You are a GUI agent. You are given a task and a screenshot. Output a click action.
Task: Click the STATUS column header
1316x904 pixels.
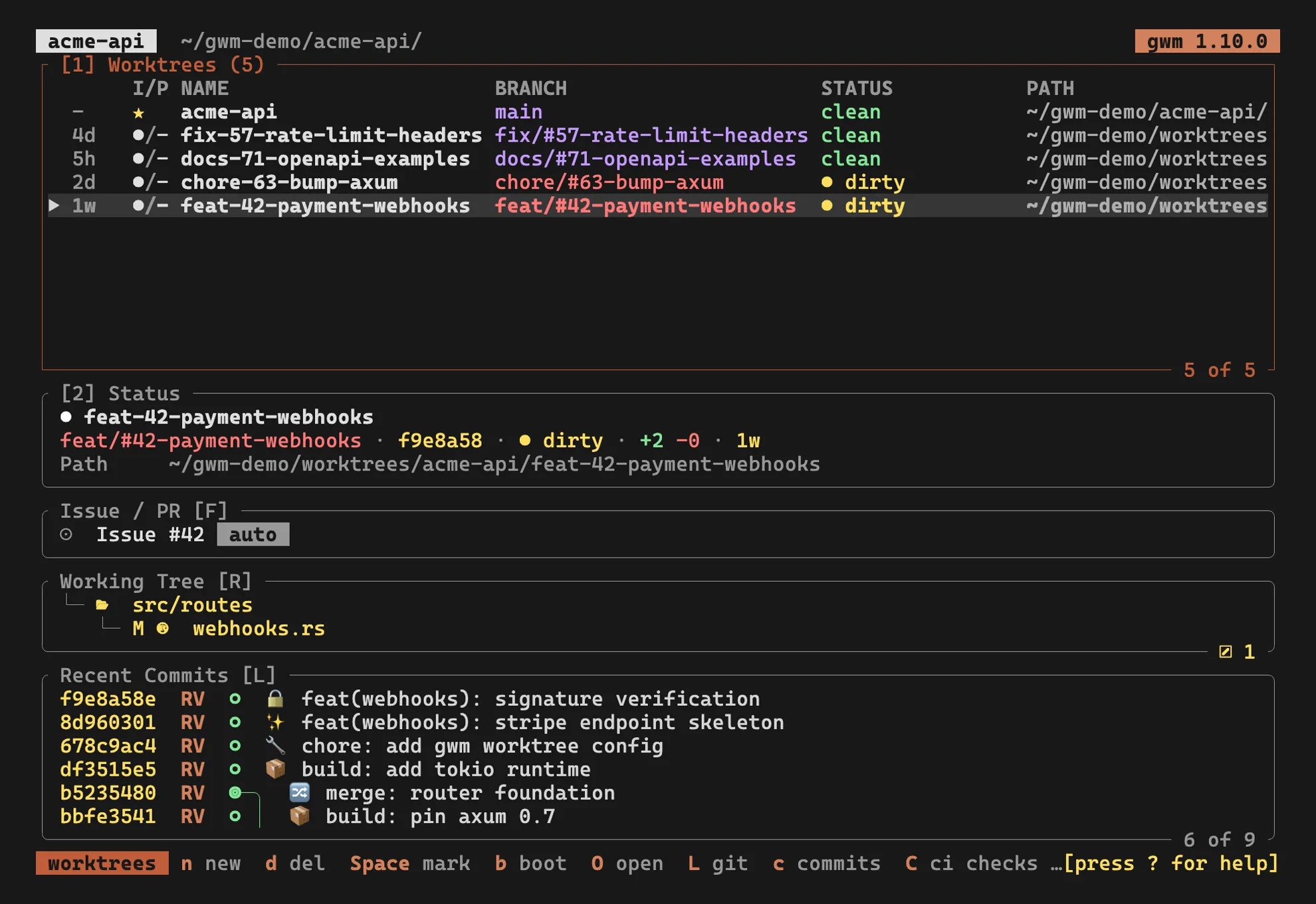pyautogui.click(x=857, y=88)
